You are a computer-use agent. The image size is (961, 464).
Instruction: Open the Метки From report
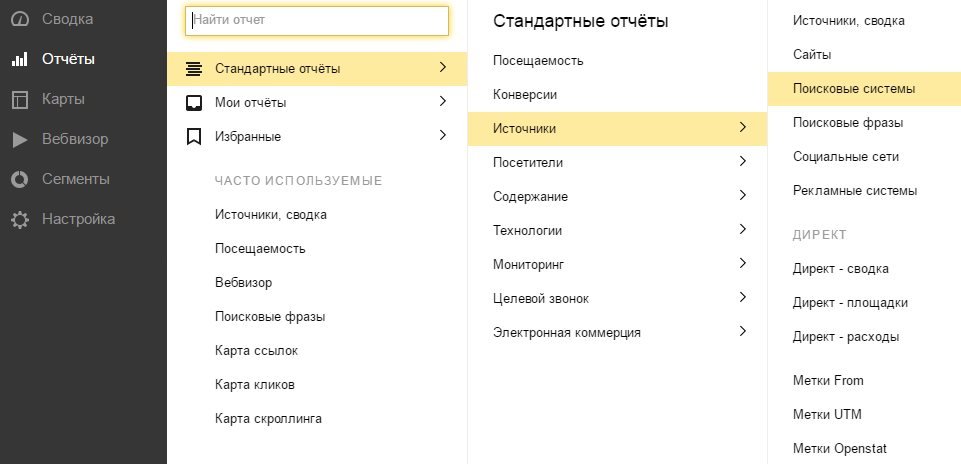pyautogui.click(x=827, y=381)
